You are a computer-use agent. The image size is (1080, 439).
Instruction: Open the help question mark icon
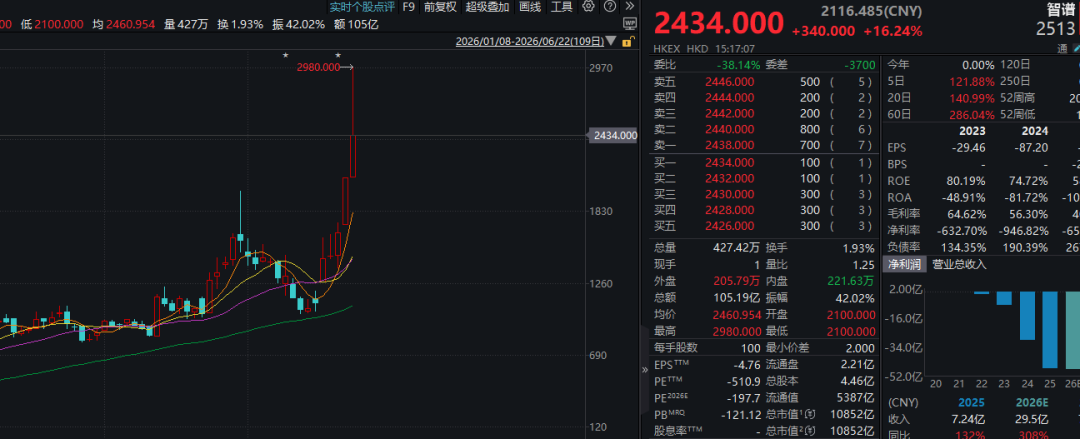[610, 7]
